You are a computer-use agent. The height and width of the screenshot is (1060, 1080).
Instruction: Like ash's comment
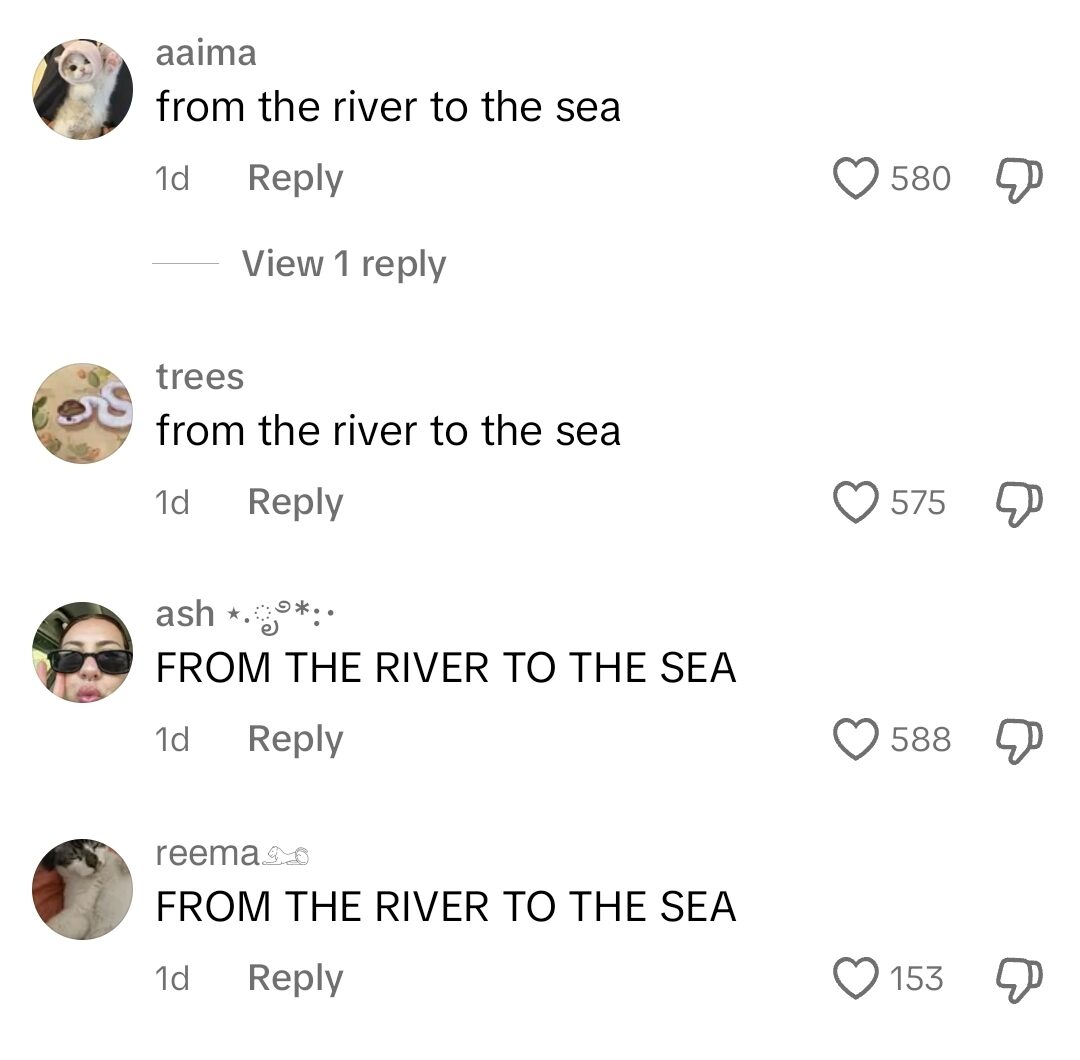(x=855, y=740)
